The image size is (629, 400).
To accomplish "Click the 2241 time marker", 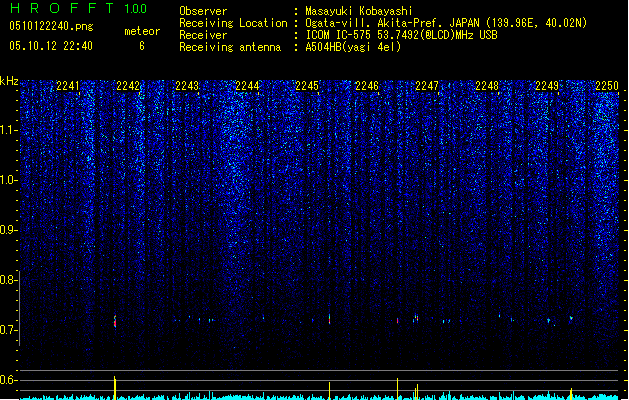I will coord(68,86).
